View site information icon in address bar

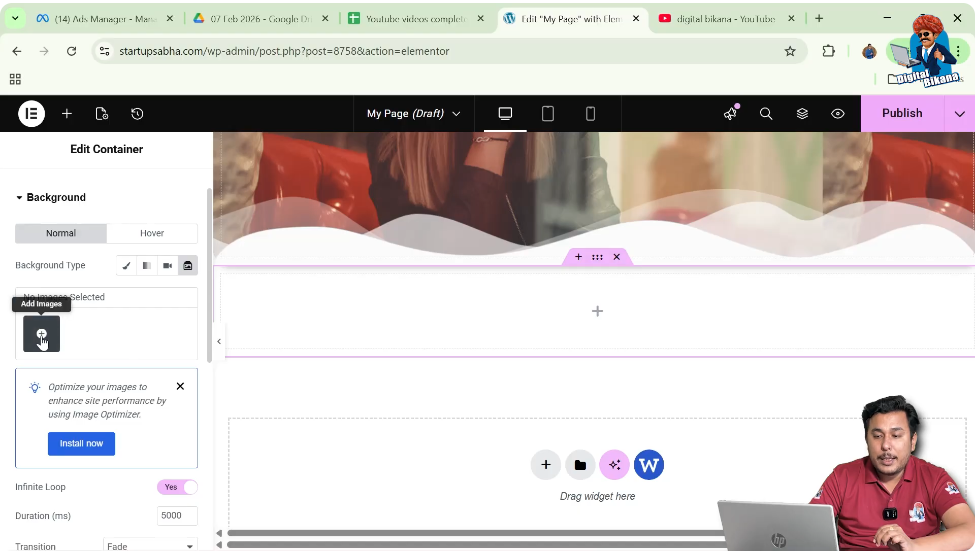point(105,51)
